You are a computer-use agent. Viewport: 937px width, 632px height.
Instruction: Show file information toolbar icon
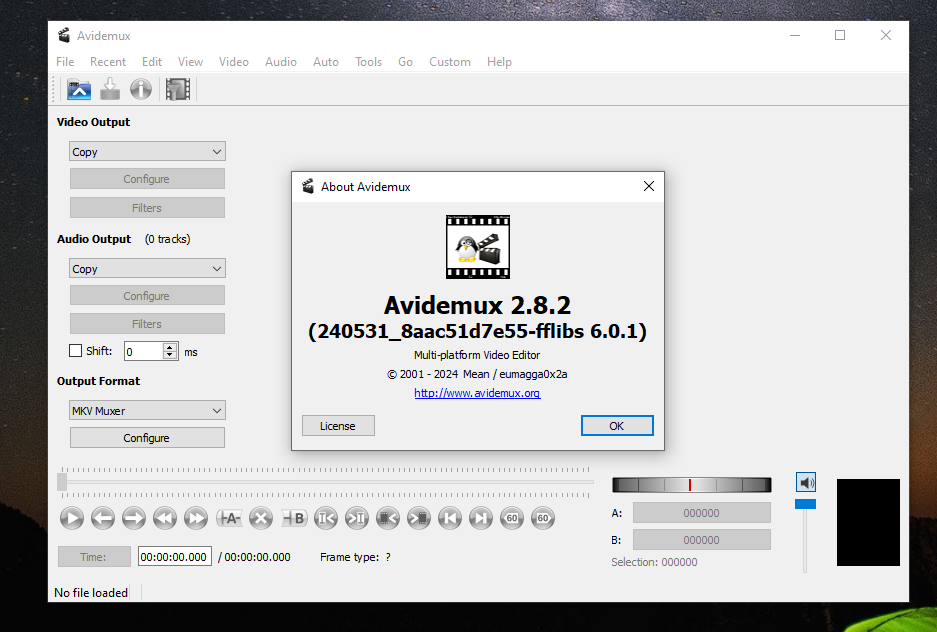pos(141,90)
